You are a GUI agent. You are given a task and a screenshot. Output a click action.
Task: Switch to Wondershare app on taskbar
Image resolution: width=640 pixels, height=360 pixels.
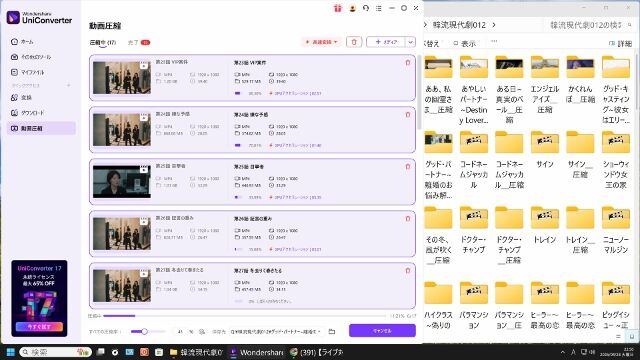[256, 352]
